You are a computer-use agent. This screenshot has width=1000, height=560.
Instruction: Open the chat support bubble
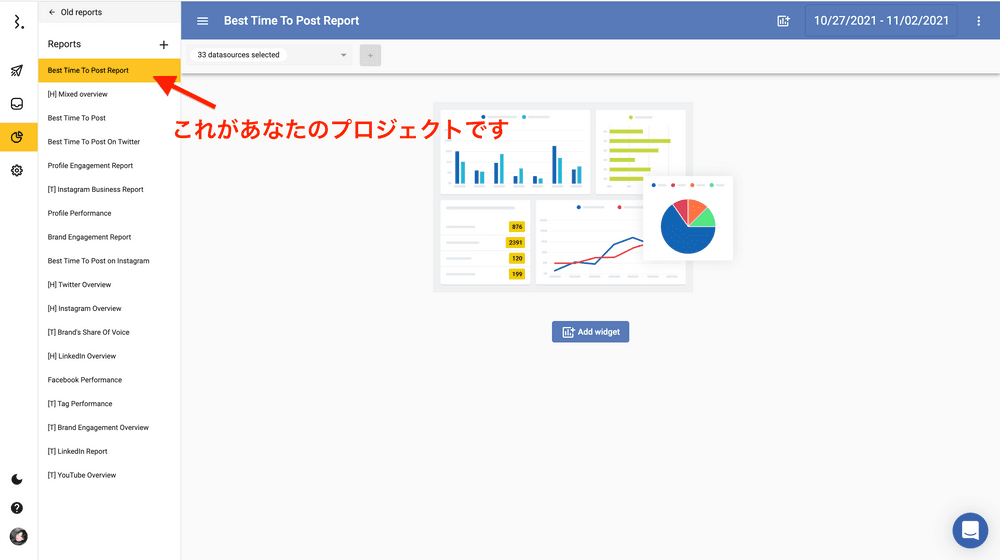(969, 530)
